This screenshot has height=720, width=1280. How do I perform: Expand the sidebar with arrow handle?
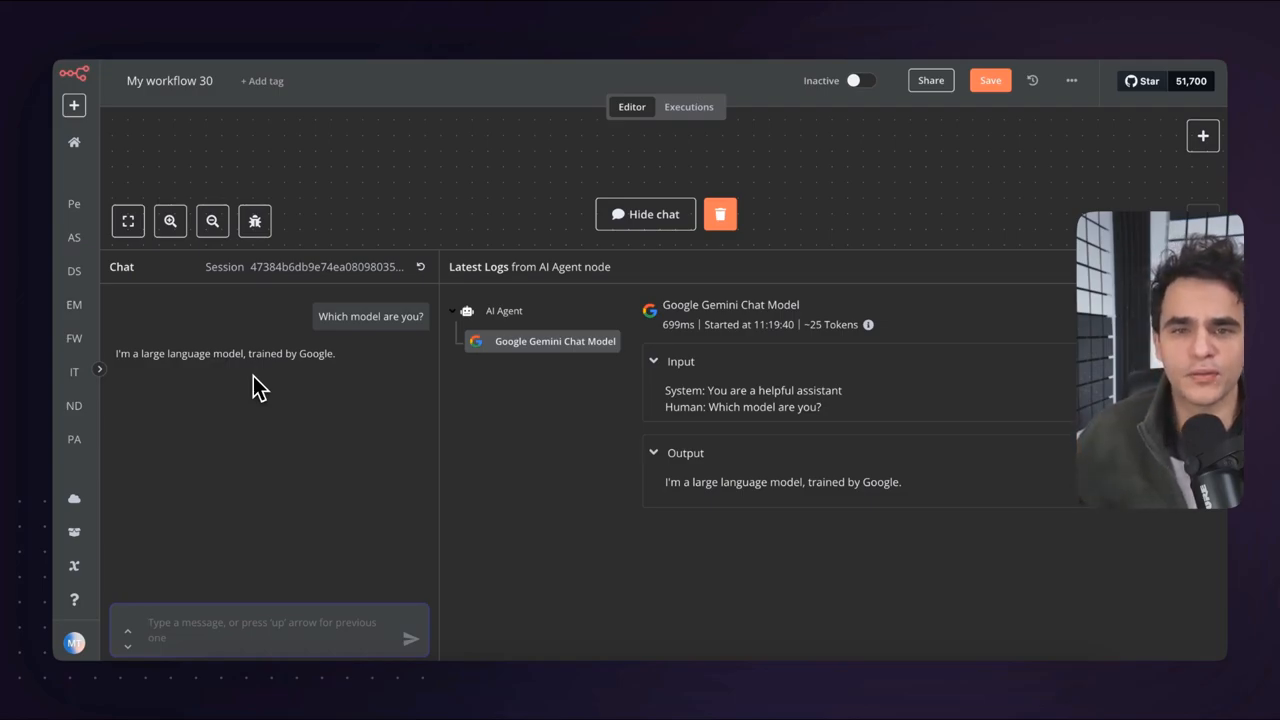[99, 369]
